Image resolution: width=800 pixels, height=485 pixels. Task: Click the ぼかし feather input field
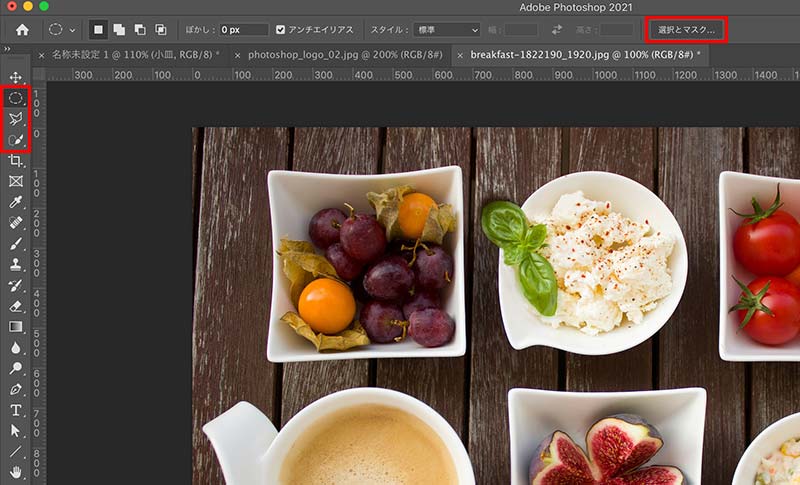243,30
